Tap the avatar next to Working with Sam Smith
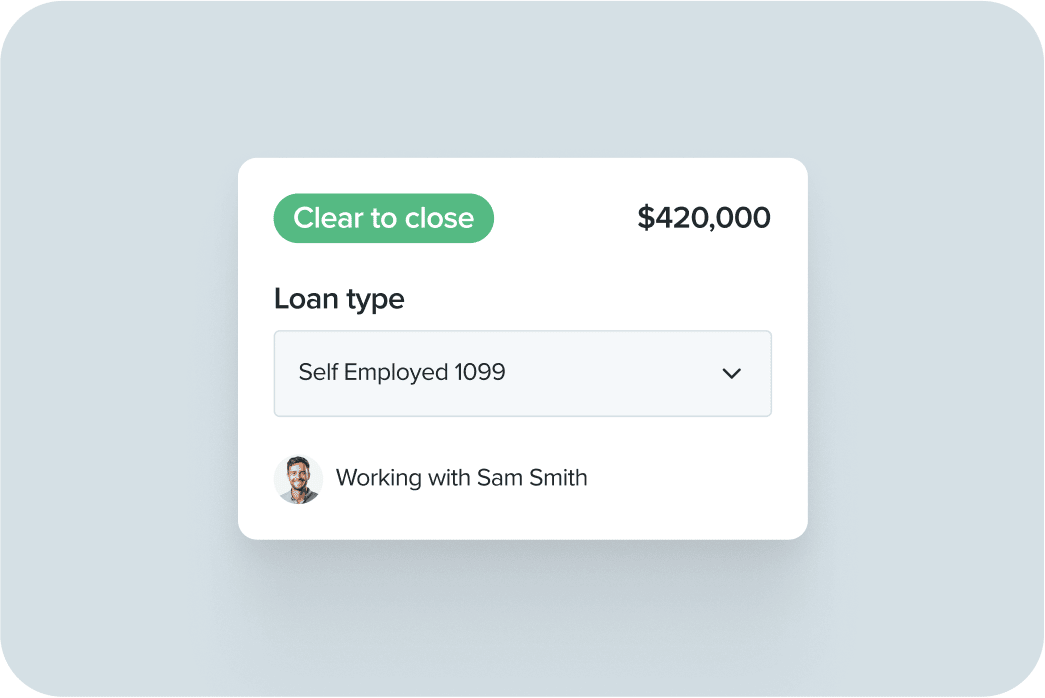 pyautogui.click(x=299, y=479)
